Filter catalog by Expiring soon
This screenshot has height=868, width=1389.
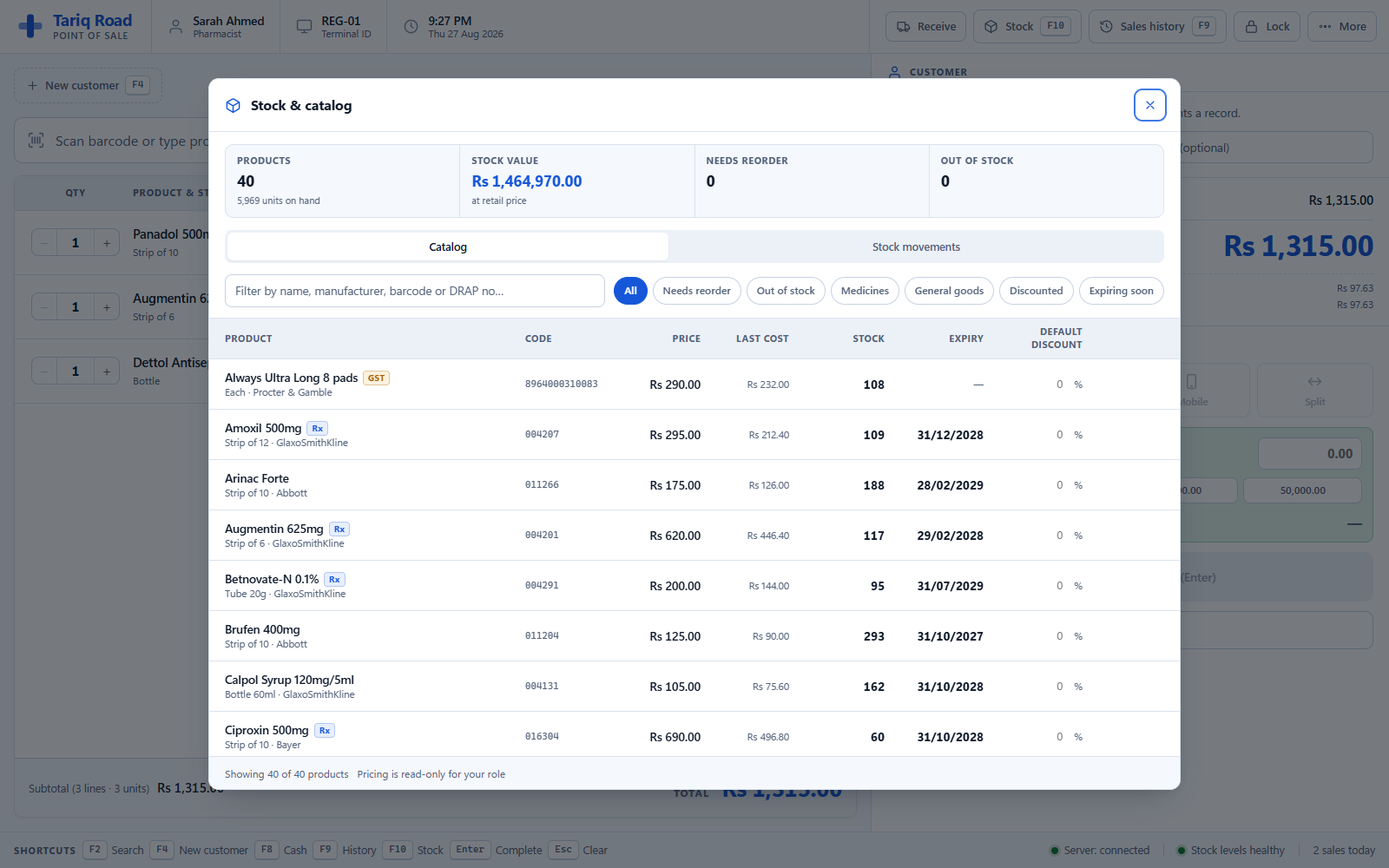point(1121,291)
